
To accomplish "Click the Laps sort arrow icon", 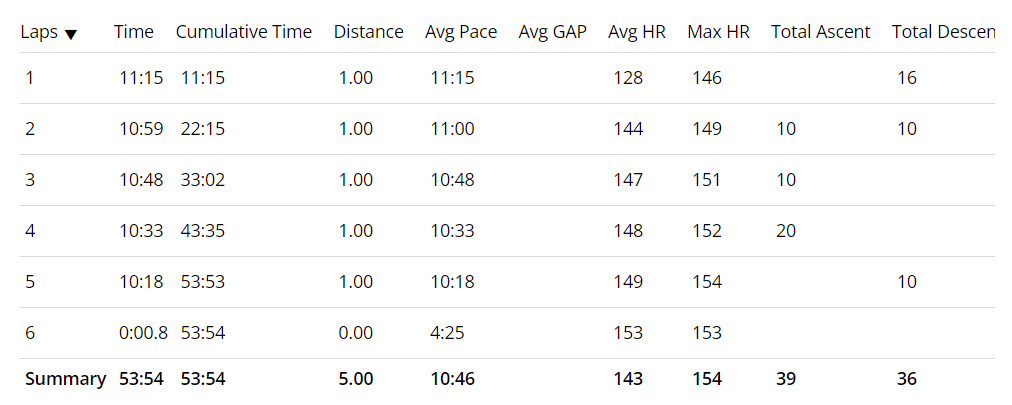I will (70, 34).
